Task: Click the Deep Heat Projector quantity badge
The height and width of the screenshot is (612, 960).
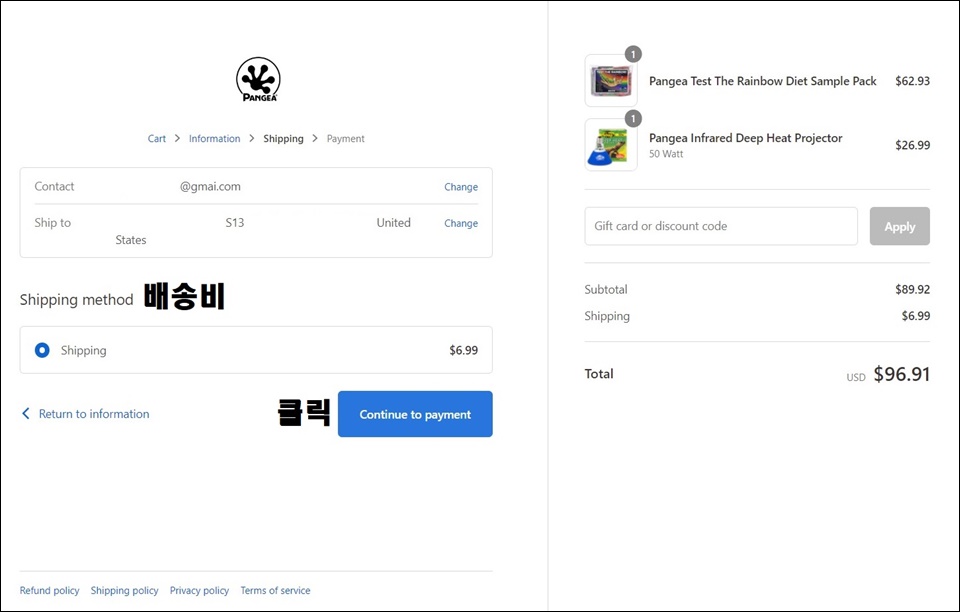Action: (x=633, y=118)
